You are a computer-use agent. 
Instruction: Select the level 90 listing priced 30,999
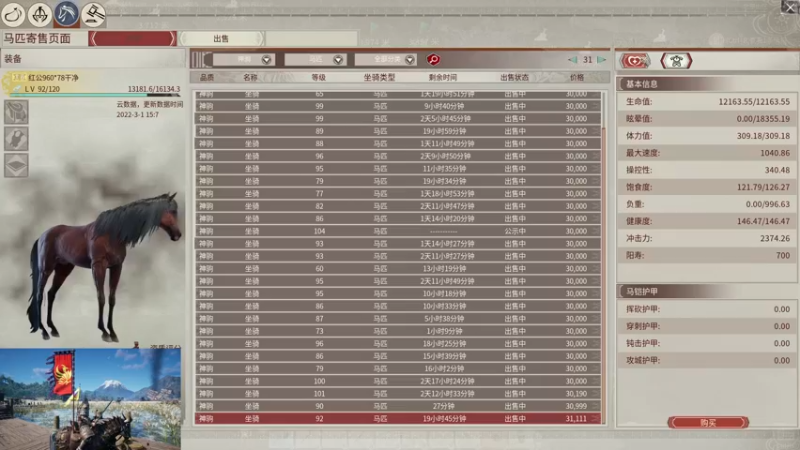[397, 406]
